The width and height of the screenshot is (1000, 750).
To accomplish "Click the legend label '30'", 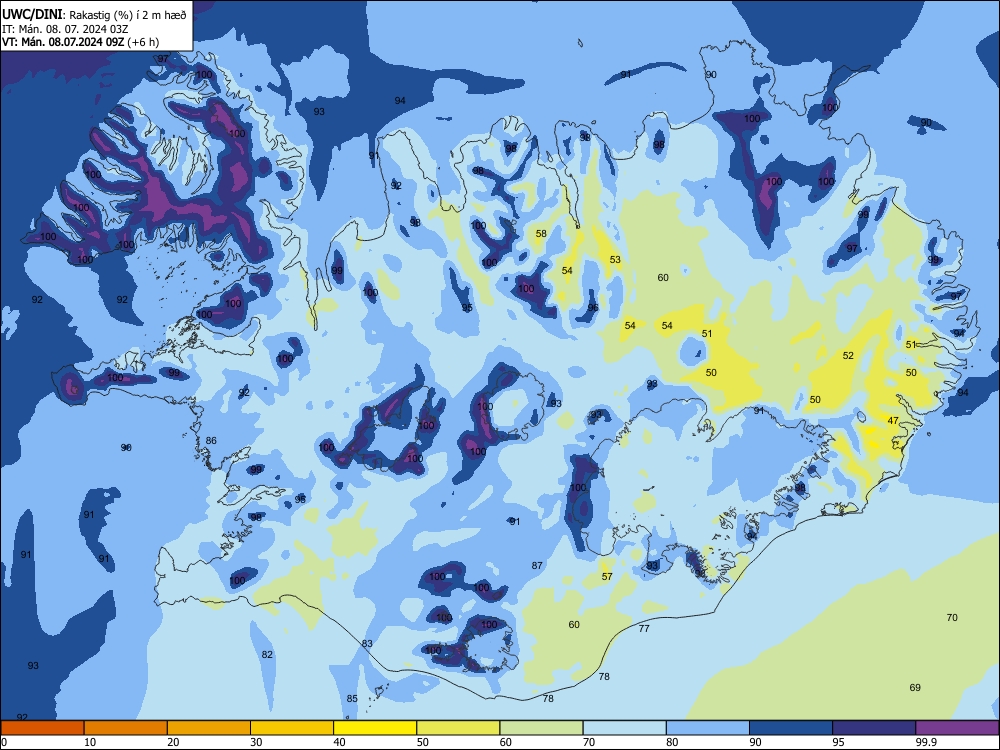I will tap(256, 742).
